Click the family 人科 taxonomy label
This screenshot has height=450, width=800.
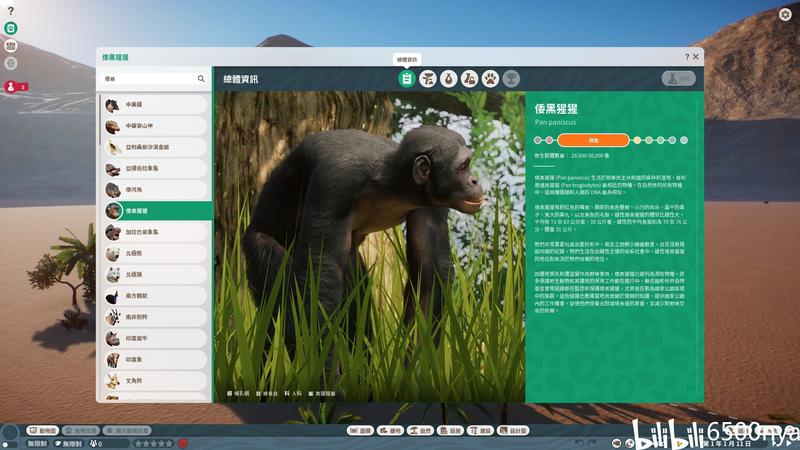[x=293, y=393]
